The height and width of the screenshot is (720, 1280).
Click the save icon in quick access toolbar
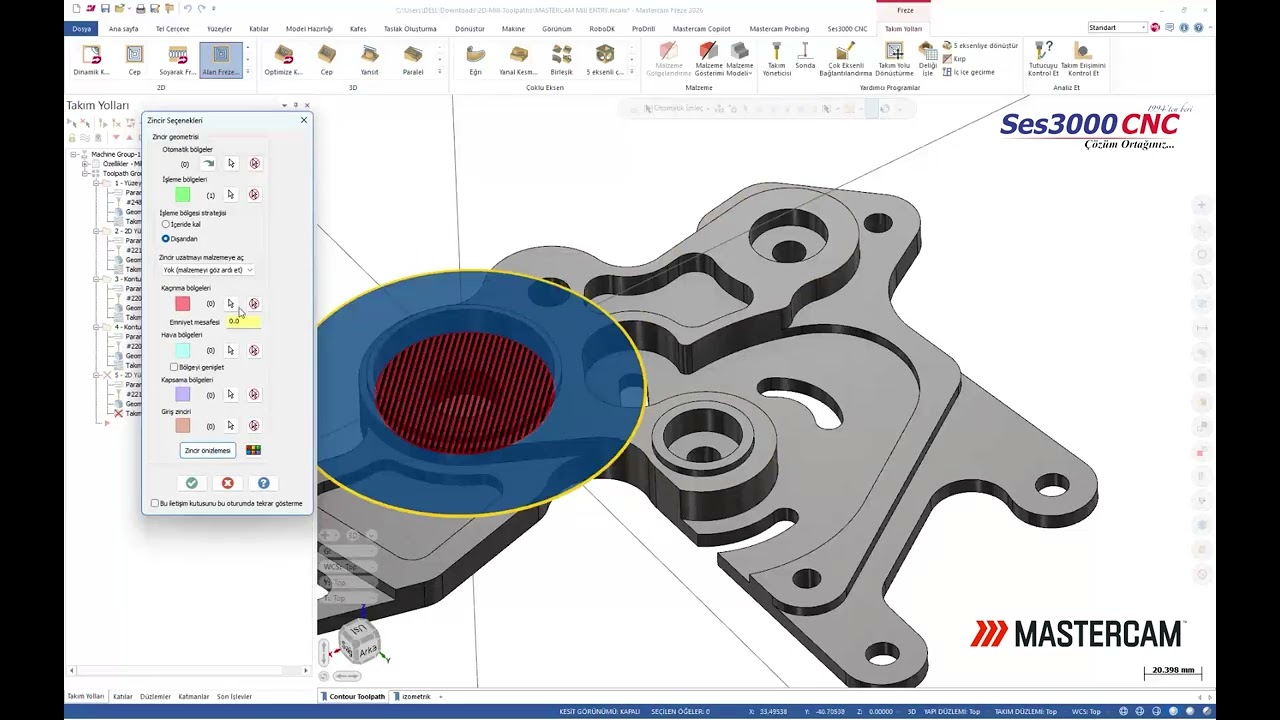pos(104,9)
